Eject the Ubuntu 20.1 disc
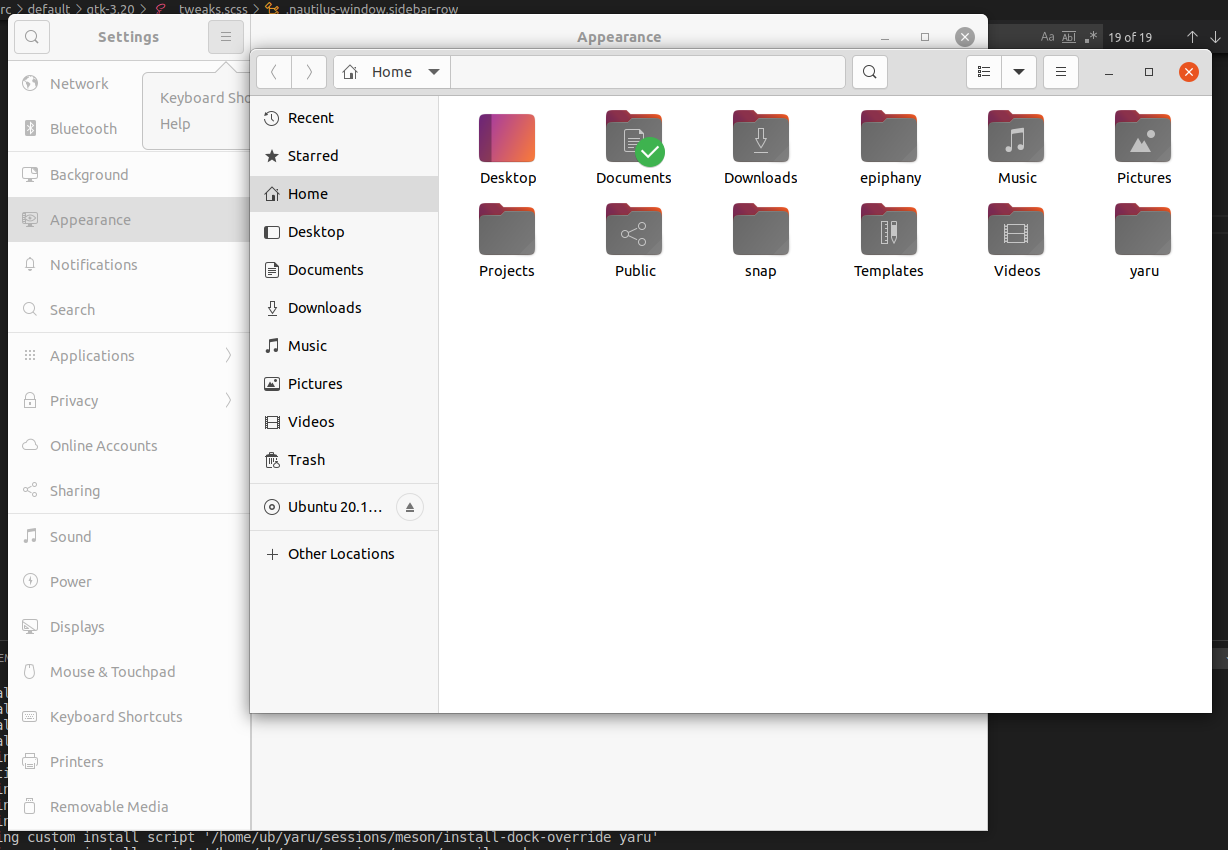Image resolution: width=1228 pixels, height=850 pixels. pyautogui.click(x=410, y=507)
